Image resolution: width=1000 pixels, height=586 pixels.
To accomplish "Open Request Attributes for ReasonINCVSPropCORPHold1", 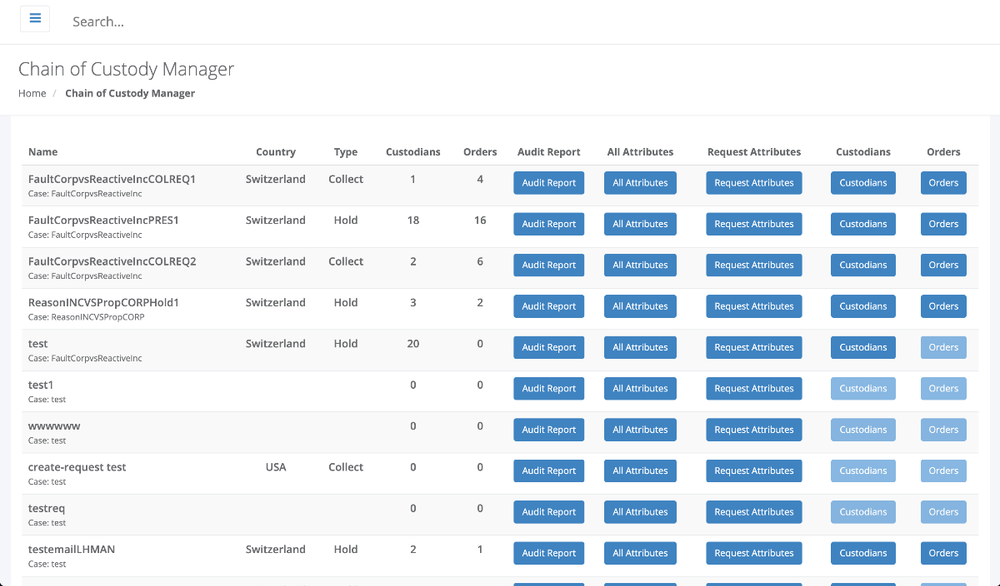I will [x=754, y=306].
